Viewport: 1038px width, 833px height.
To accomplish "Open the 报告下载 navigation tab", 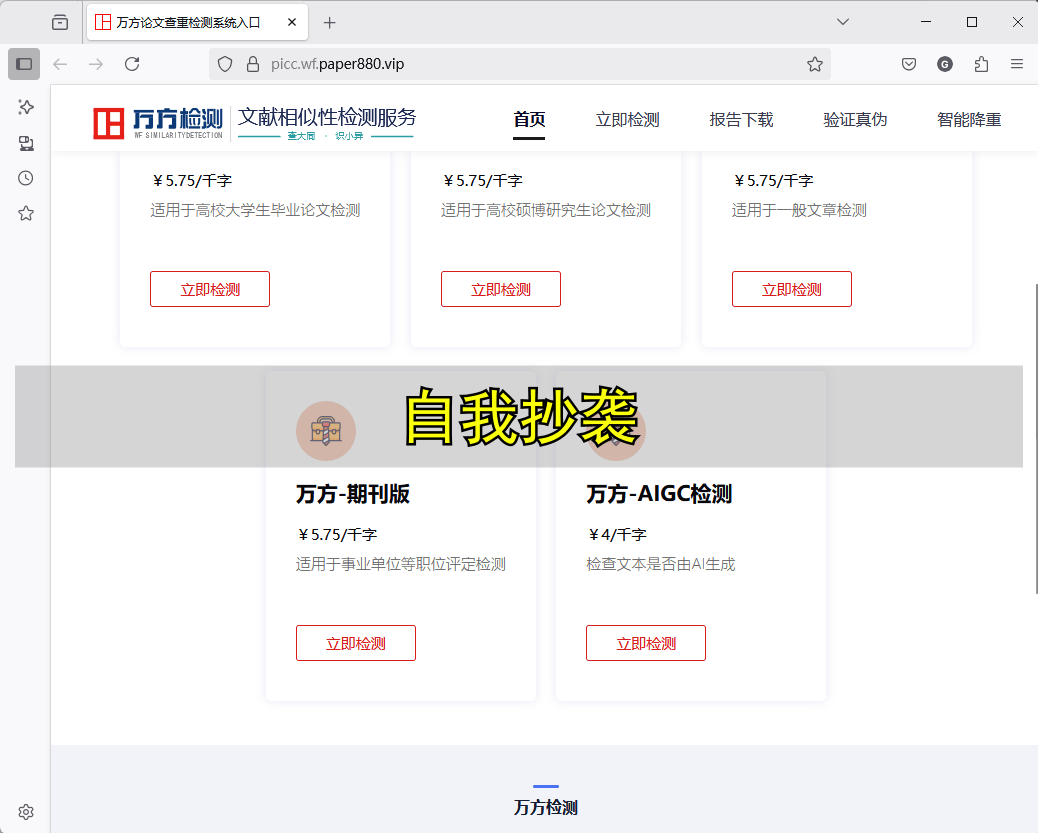I will click(x=741, y=120).
